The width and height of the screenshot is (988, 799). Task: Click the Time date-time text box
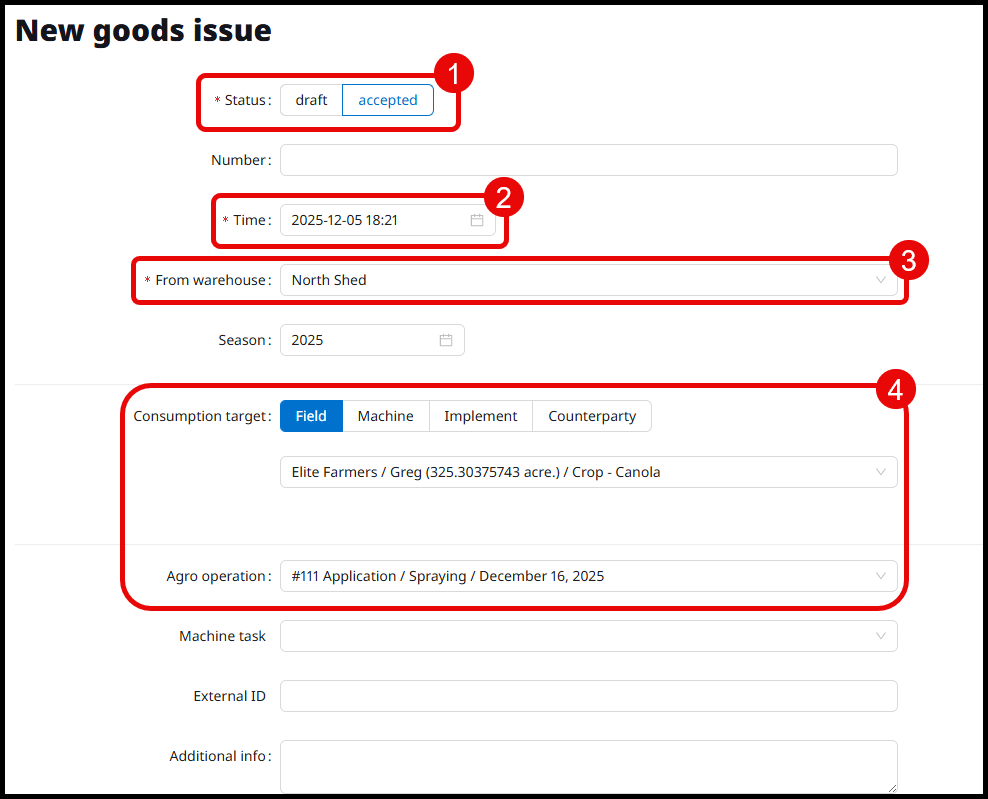tap(370, 220)
